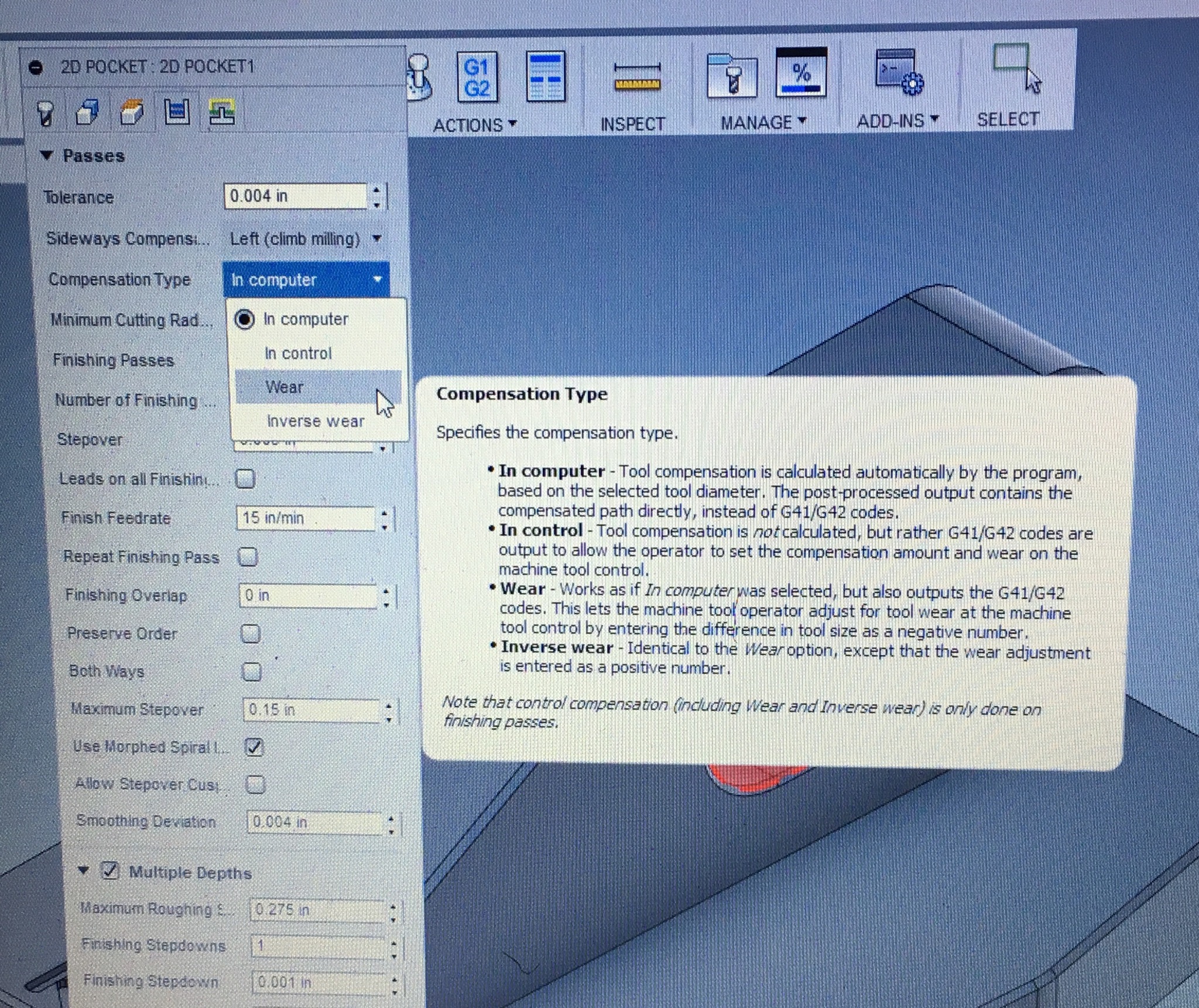The image size is (1199, 1008).
Task: Collapse the Multiple Depths section
Action: pos(83,870)
